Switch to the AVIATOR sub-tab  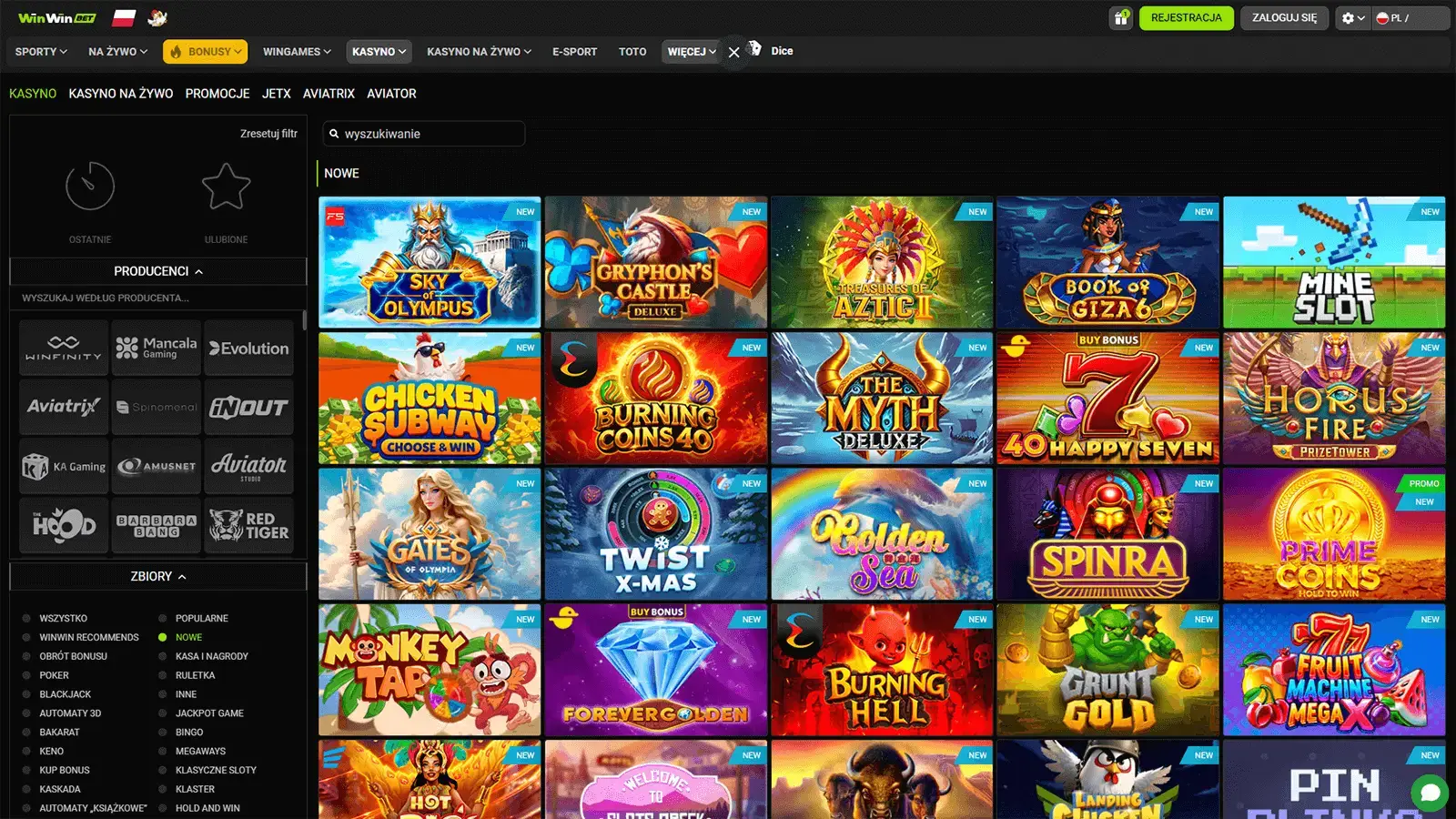(391, 94)
